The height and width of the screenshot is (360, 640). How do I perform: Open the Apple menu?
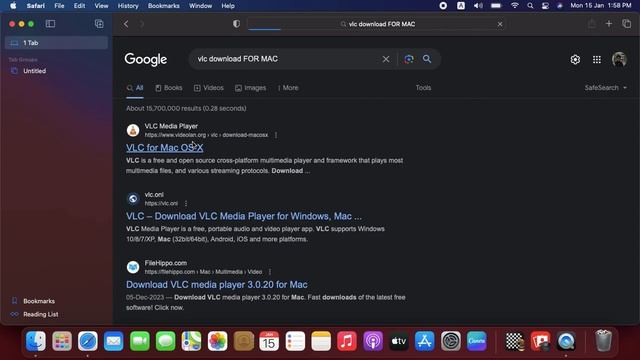point(13,6)
